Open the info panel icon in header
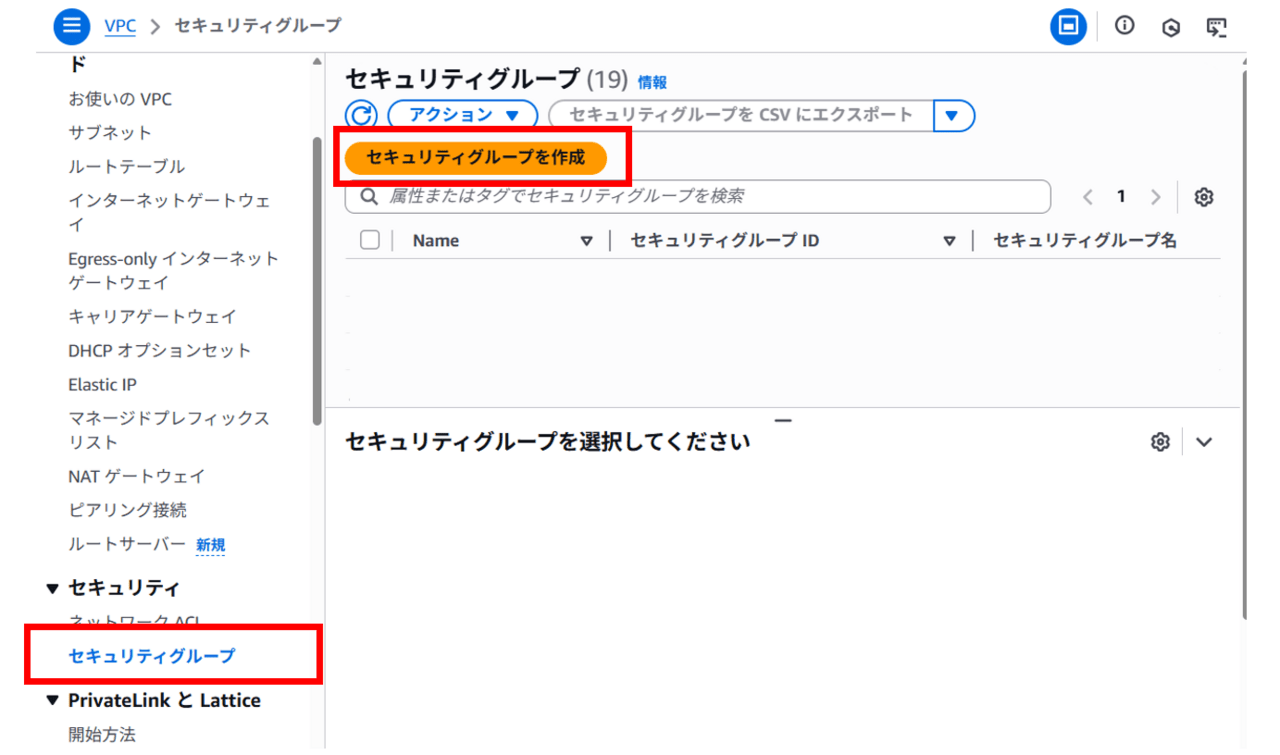 point(1124,26)
